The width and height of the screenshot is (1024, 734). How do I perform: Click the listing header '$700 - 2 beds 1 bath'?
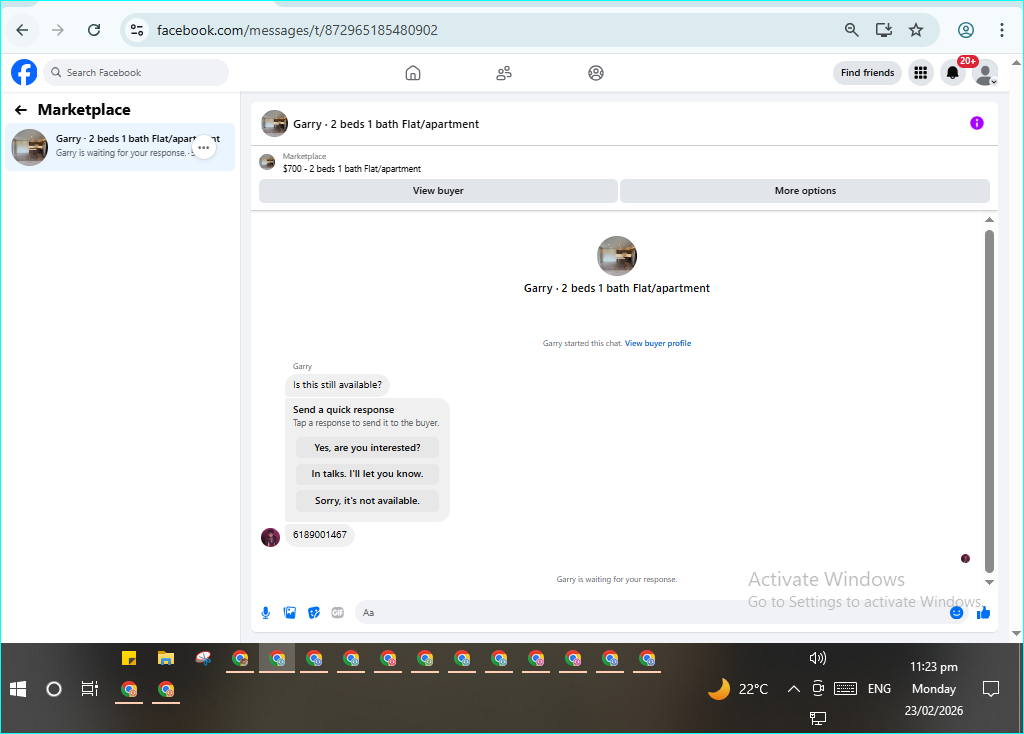coord(351,168)
